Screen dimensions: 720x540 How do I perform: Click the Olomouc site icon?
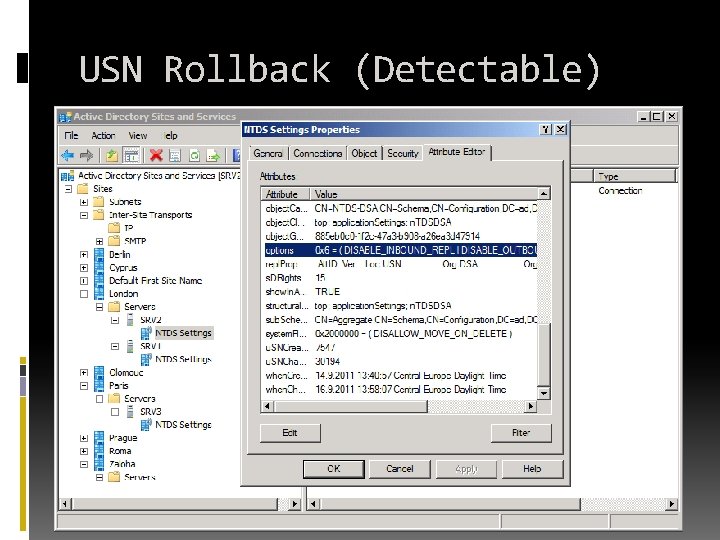pyautogui.click(x=99, y=372)
